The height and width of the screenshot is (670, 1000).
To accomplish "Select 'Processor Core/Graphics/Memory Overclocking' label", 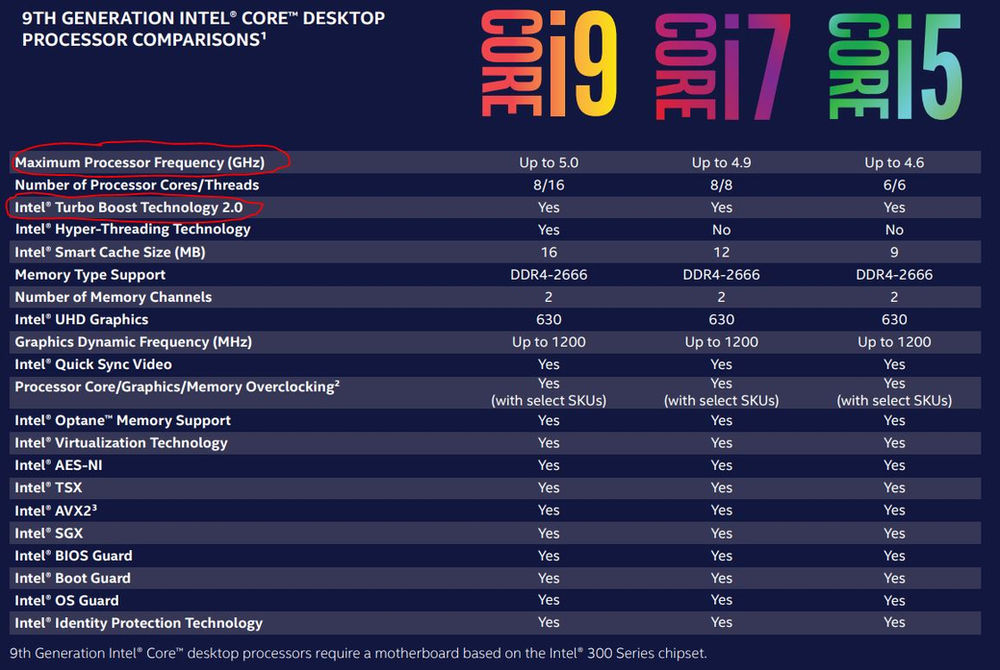I will tap(177, 387).
